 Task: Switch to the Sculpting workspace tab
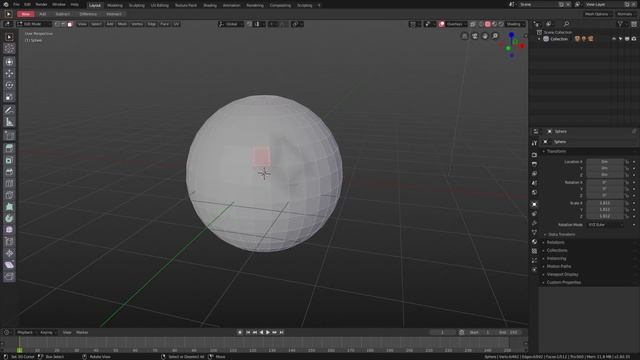(137, 5)
